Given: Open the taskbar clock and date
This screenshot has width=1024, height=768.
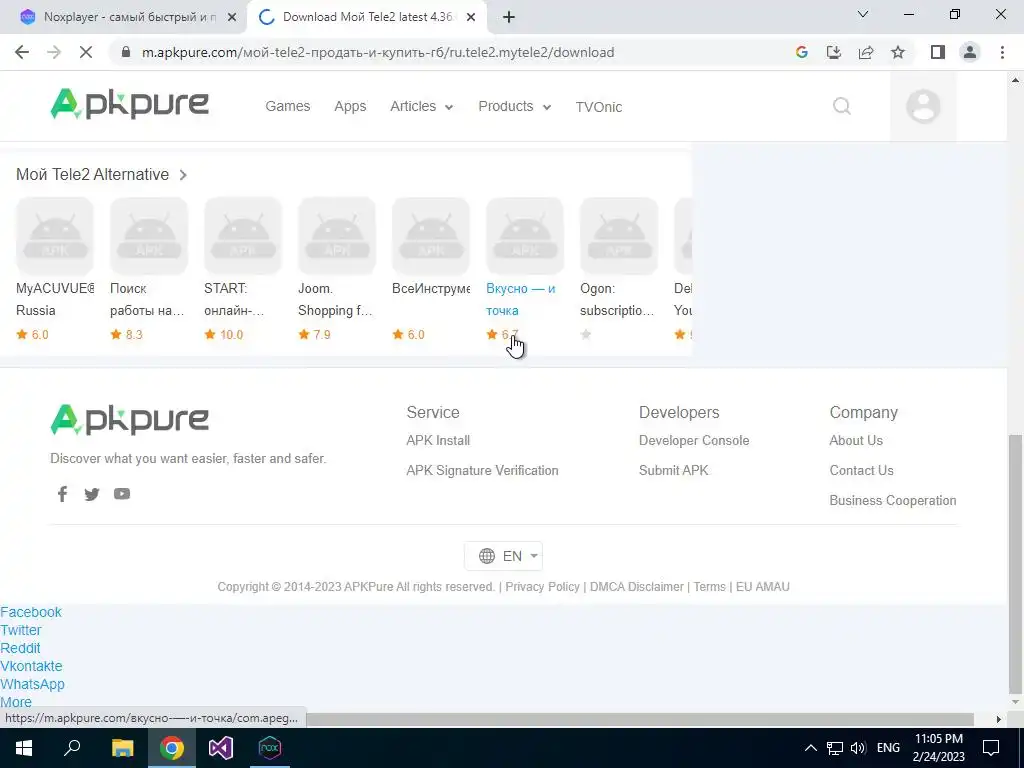Looking at the screenshot, I should pos(938,748).
